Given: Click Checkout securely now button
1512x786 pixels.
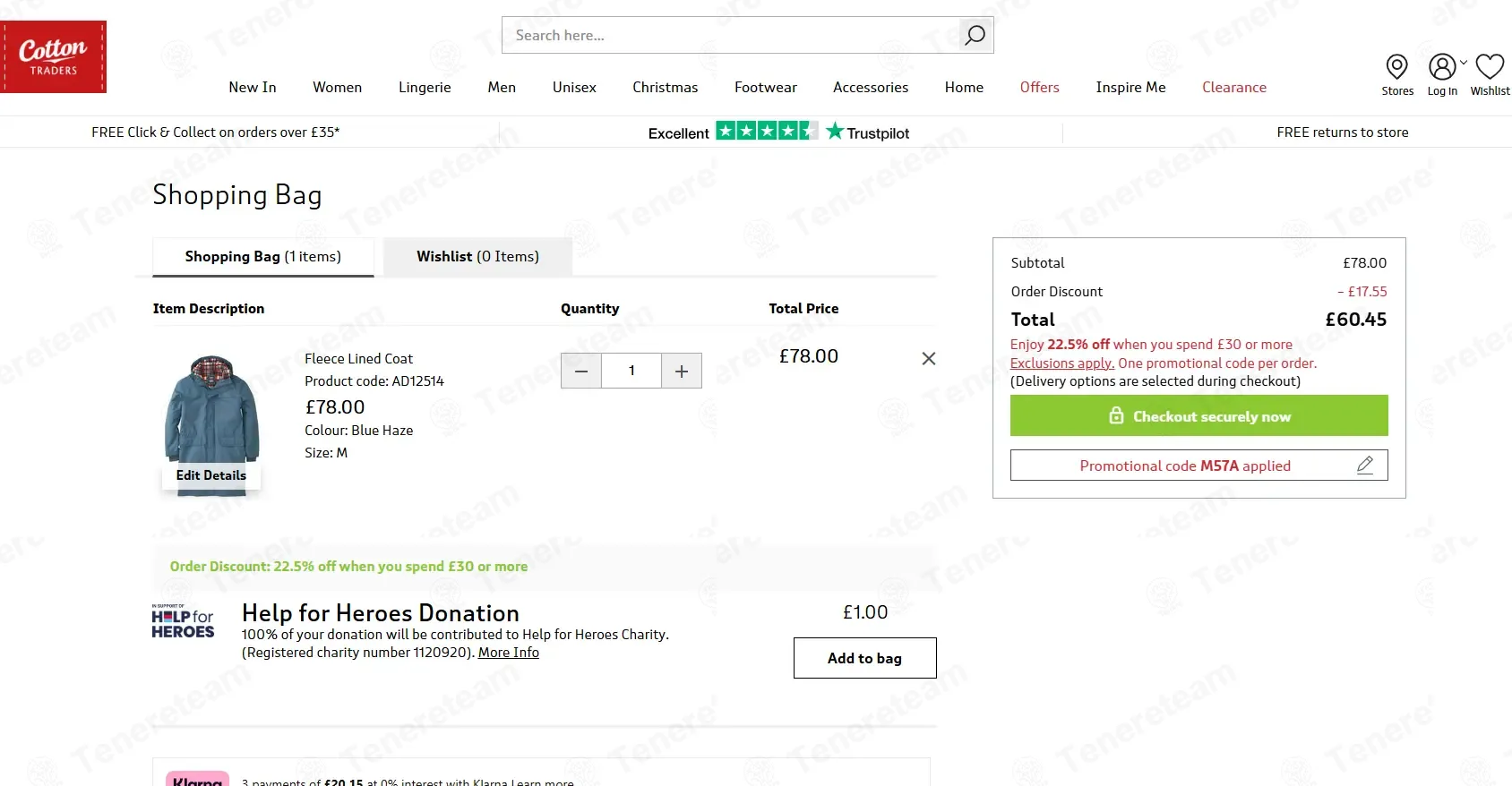Looking at the screenshot, I should click(1198, 416).
